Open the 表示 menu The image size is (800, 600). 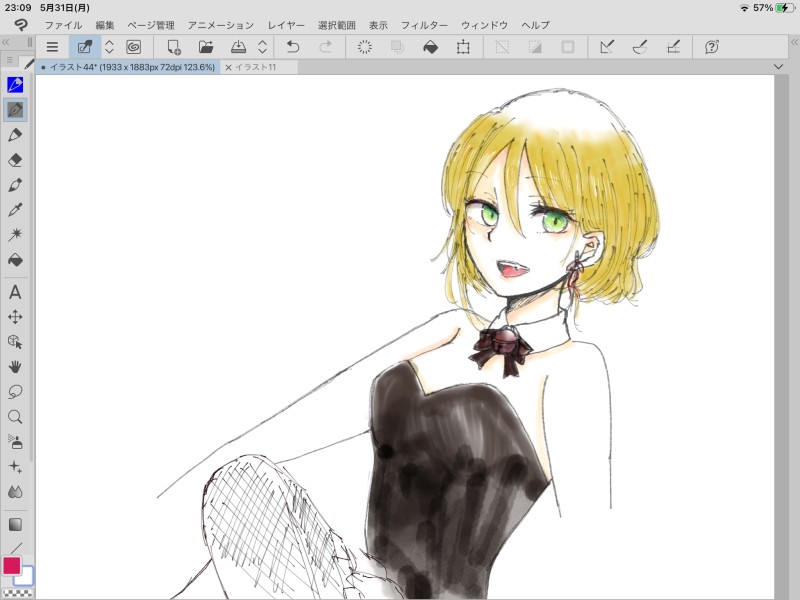coord(378,25)
